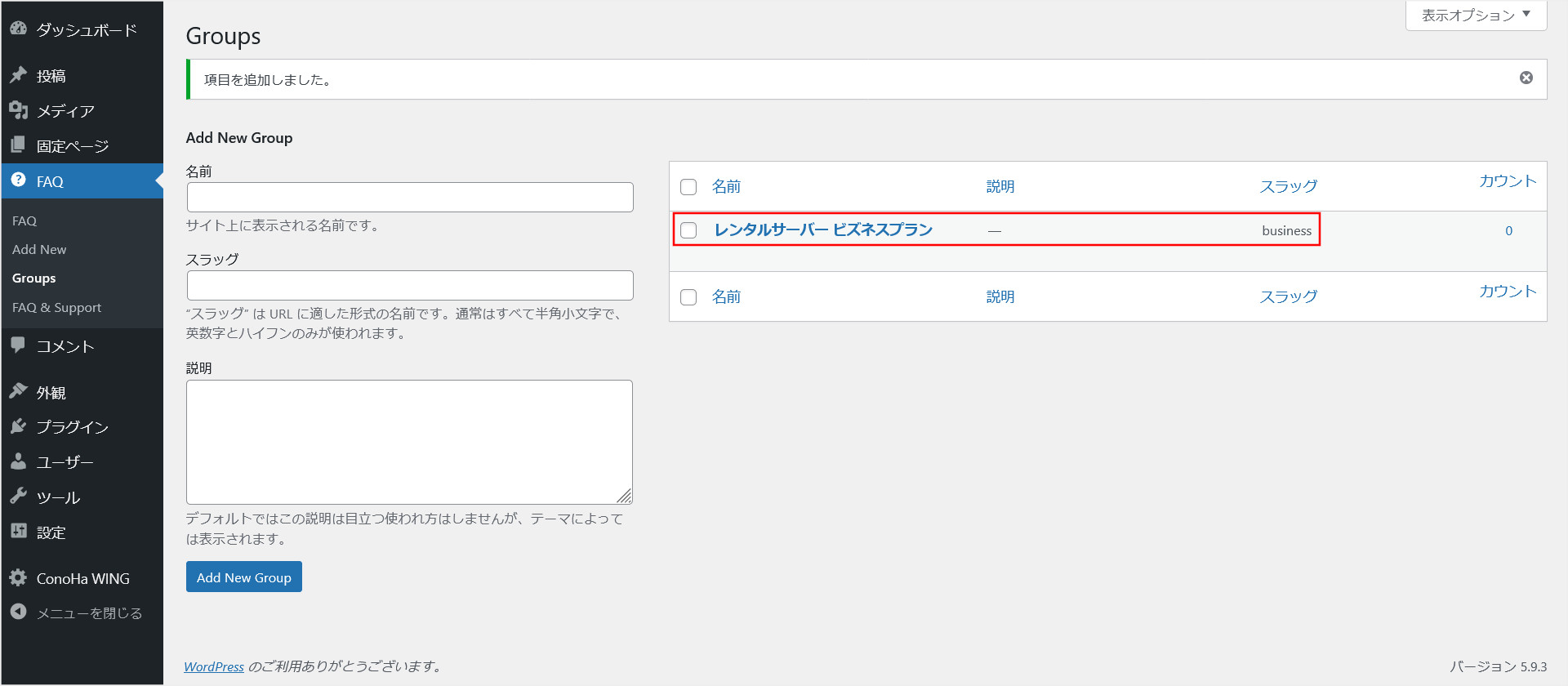Click count 0 for business group
The width and height of the screenshot is (1568, 686).
pyautogui.click(x=1508, y=230)
